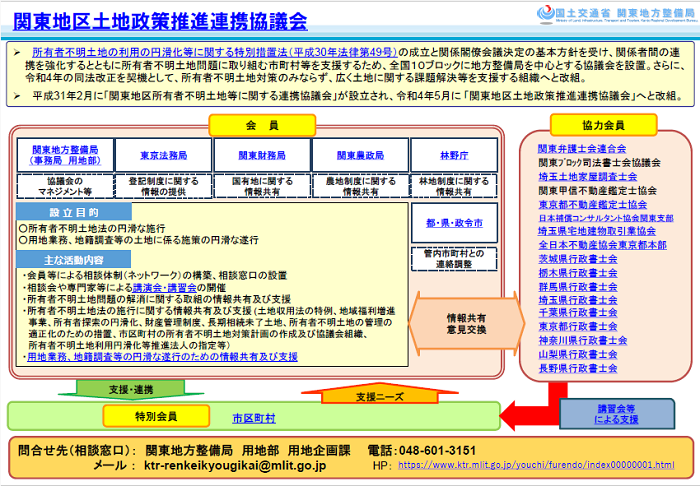Screen dimensions: 700x486
Task: Open the 埼玉土地家屋調査士会 link
Action: coord(588,177)
